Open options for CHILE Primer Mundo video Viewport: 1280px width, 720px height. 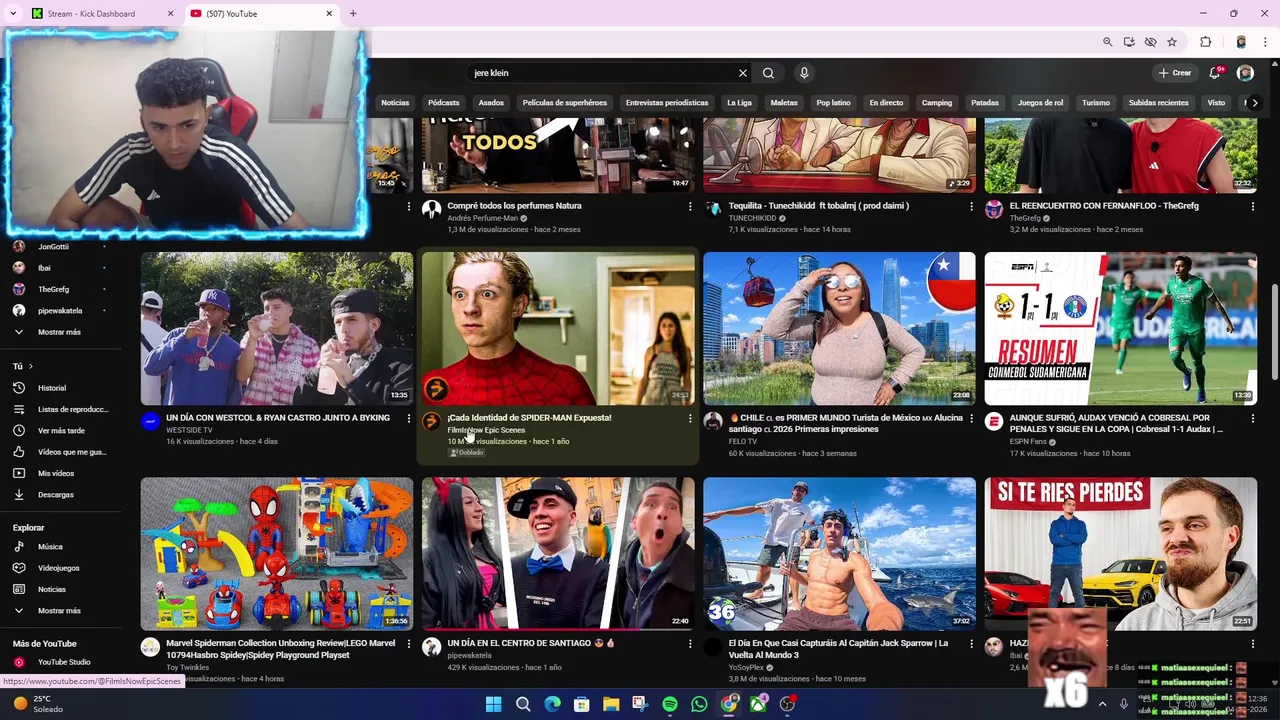click(x=971, y=418)
